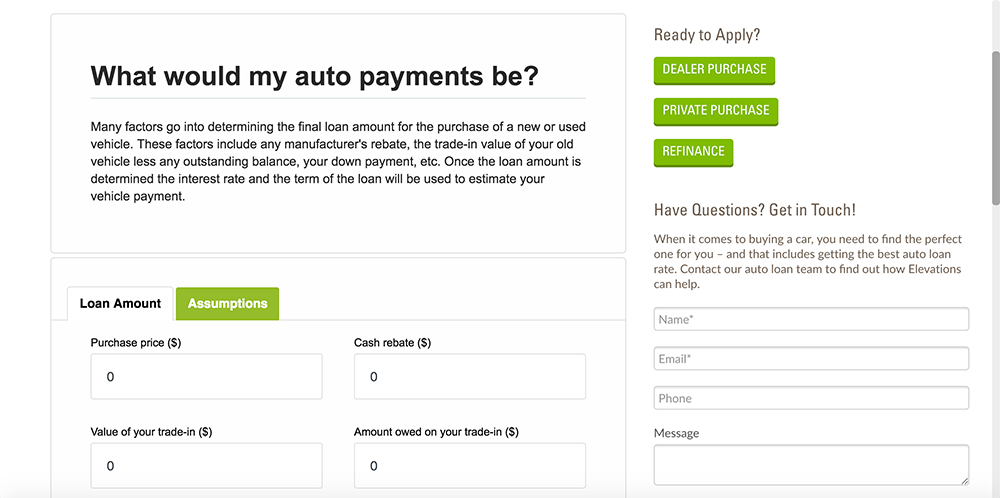Focus the Purchase price input field

(x=206, y=377)
